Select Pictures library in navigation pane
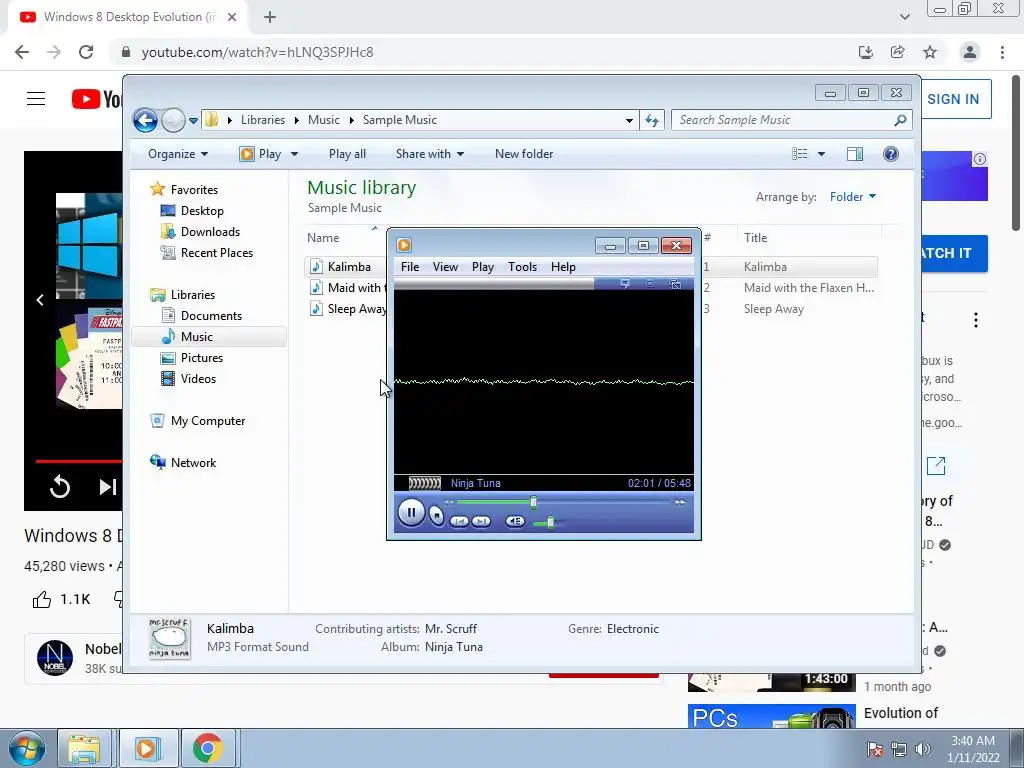 (202, 358)
